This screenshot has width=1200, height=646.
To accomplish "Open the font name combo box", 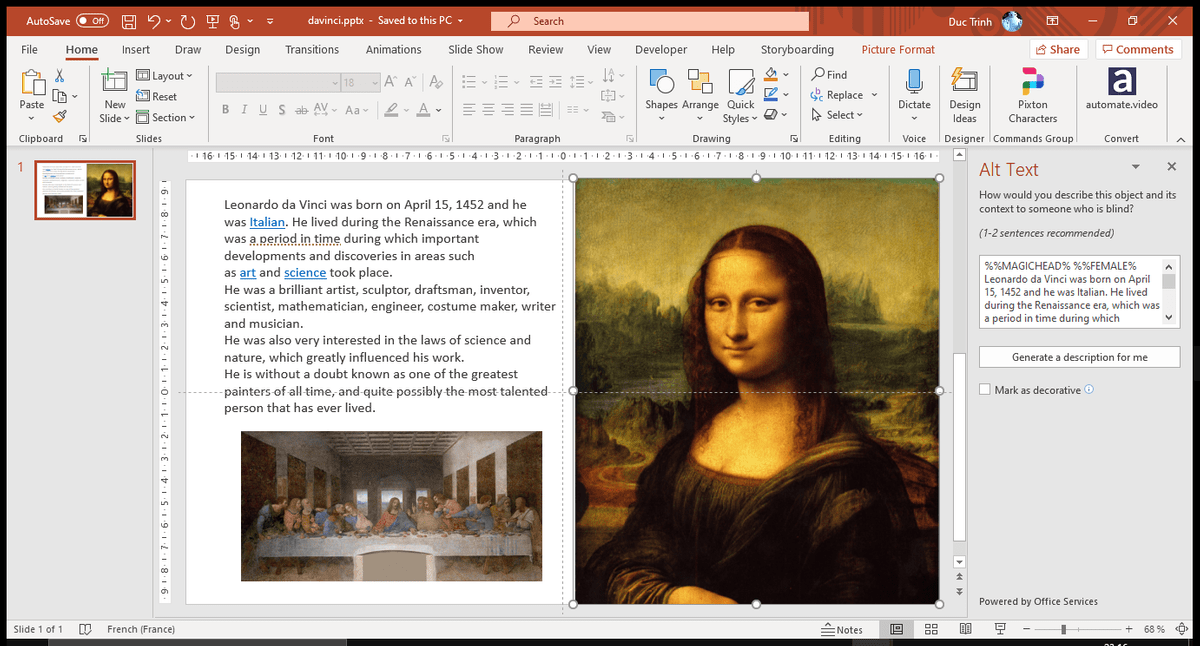I will click(277, 82).
